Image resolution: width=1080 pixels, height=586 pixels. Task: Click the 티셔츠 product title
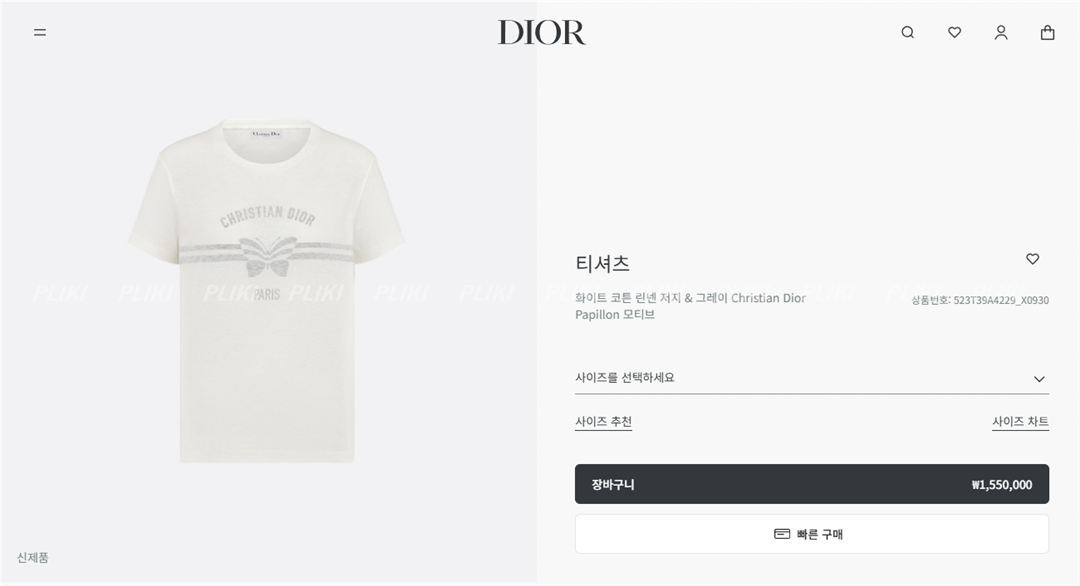click(603, 263)
